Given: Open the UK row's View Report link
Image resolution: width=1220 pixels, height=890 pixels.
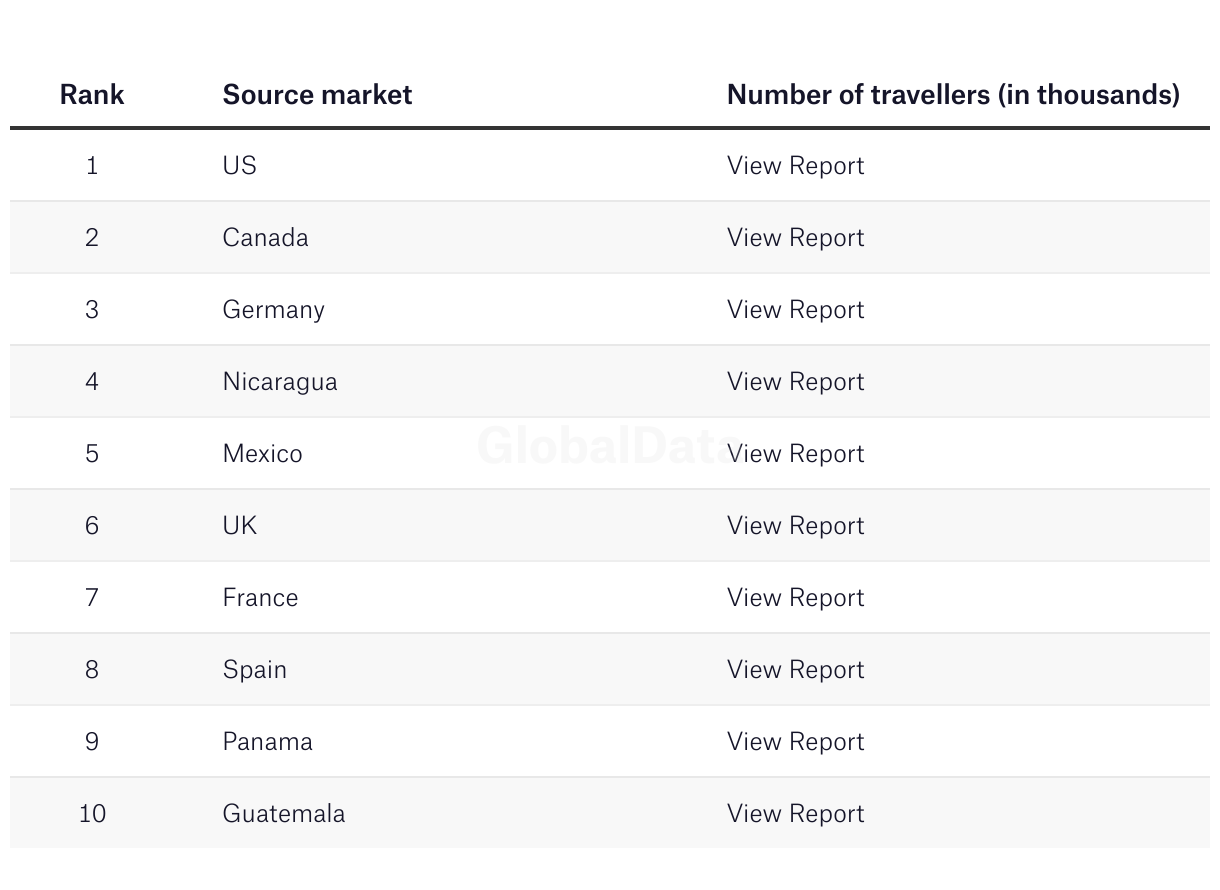Looking at the screenshot, I should 795,525.
